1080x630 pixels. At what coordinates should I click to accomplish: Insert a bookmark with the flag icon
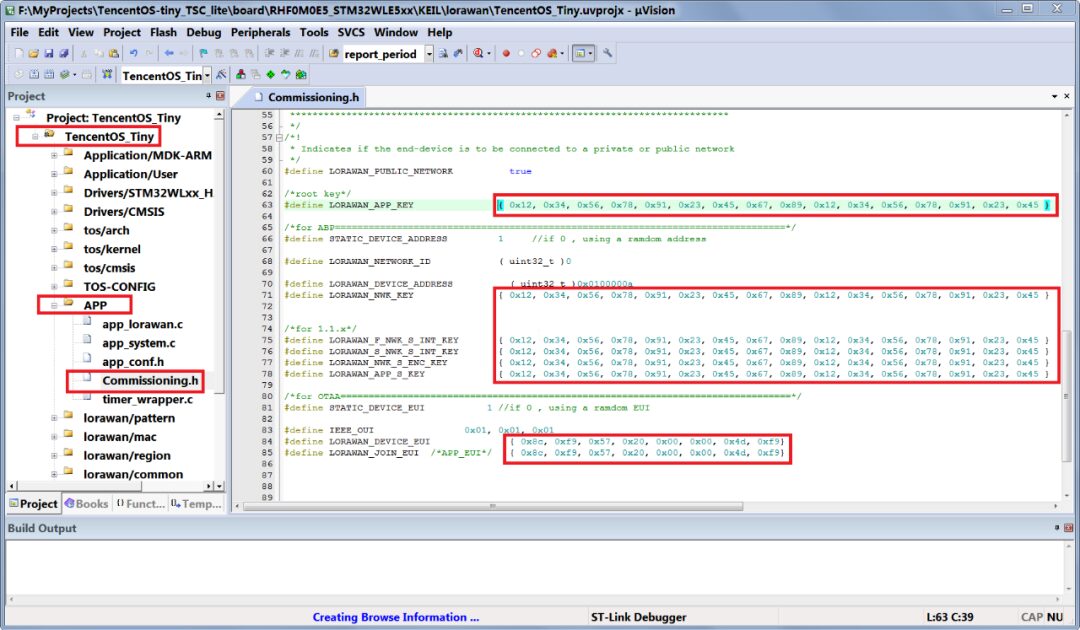coord(202,53)
